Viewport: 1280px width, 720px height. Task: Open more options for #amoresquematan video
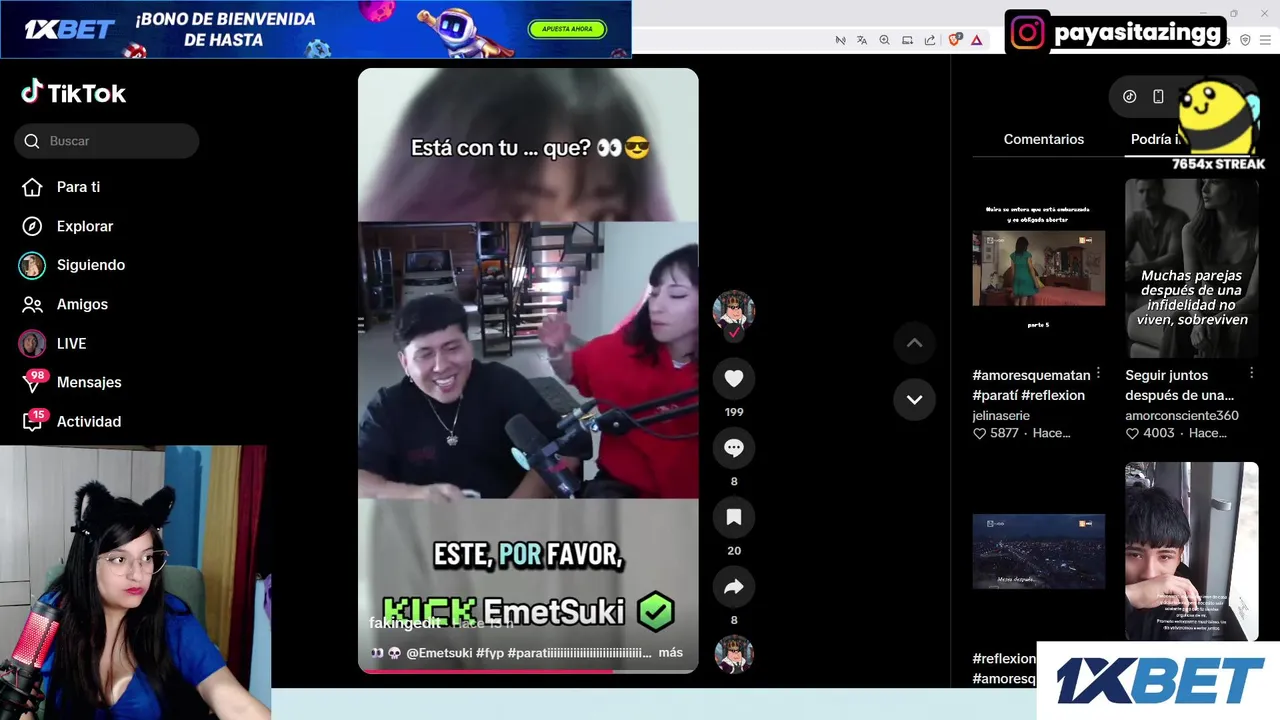coord(1098,373)
